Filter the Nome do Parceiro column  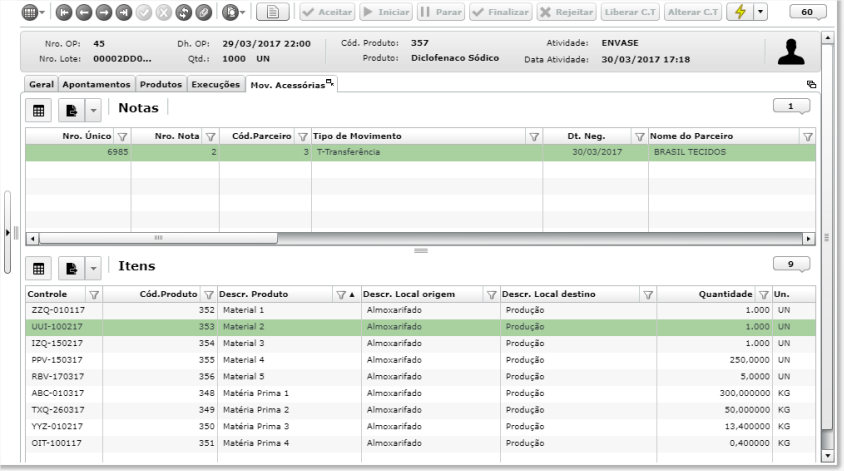(x=807, y=137)
